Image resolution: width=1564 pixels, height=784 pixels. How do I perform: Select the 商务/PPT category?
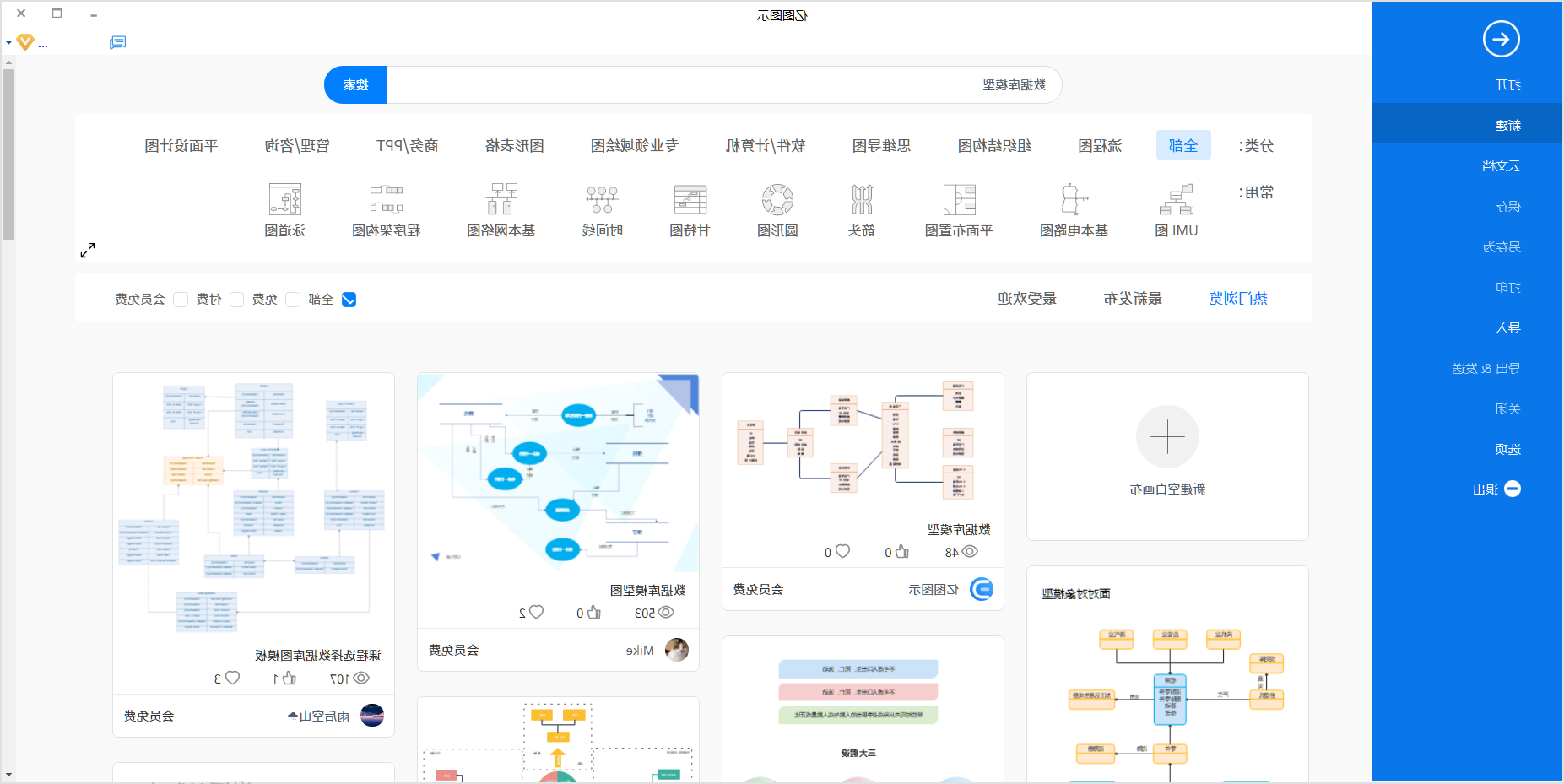(x=407, y=146)
